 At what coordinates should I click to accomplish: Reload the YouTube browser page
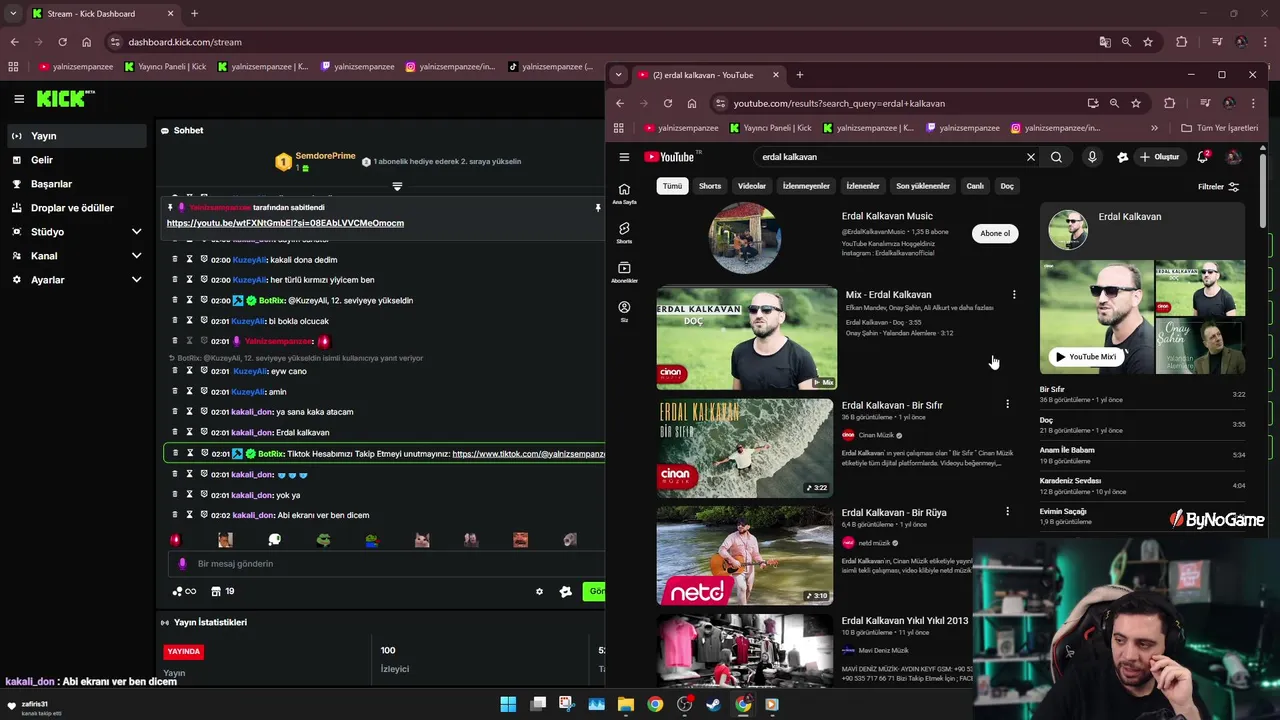tap(668, 103)
